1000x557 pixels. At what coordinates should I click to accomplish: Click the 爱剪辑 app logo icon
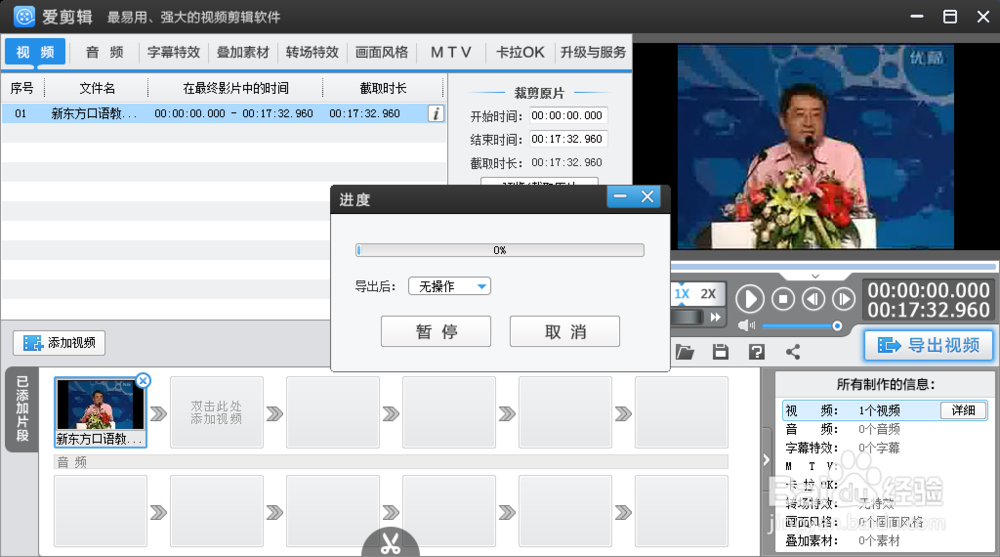pyautogui.click(x=24, y=17)
